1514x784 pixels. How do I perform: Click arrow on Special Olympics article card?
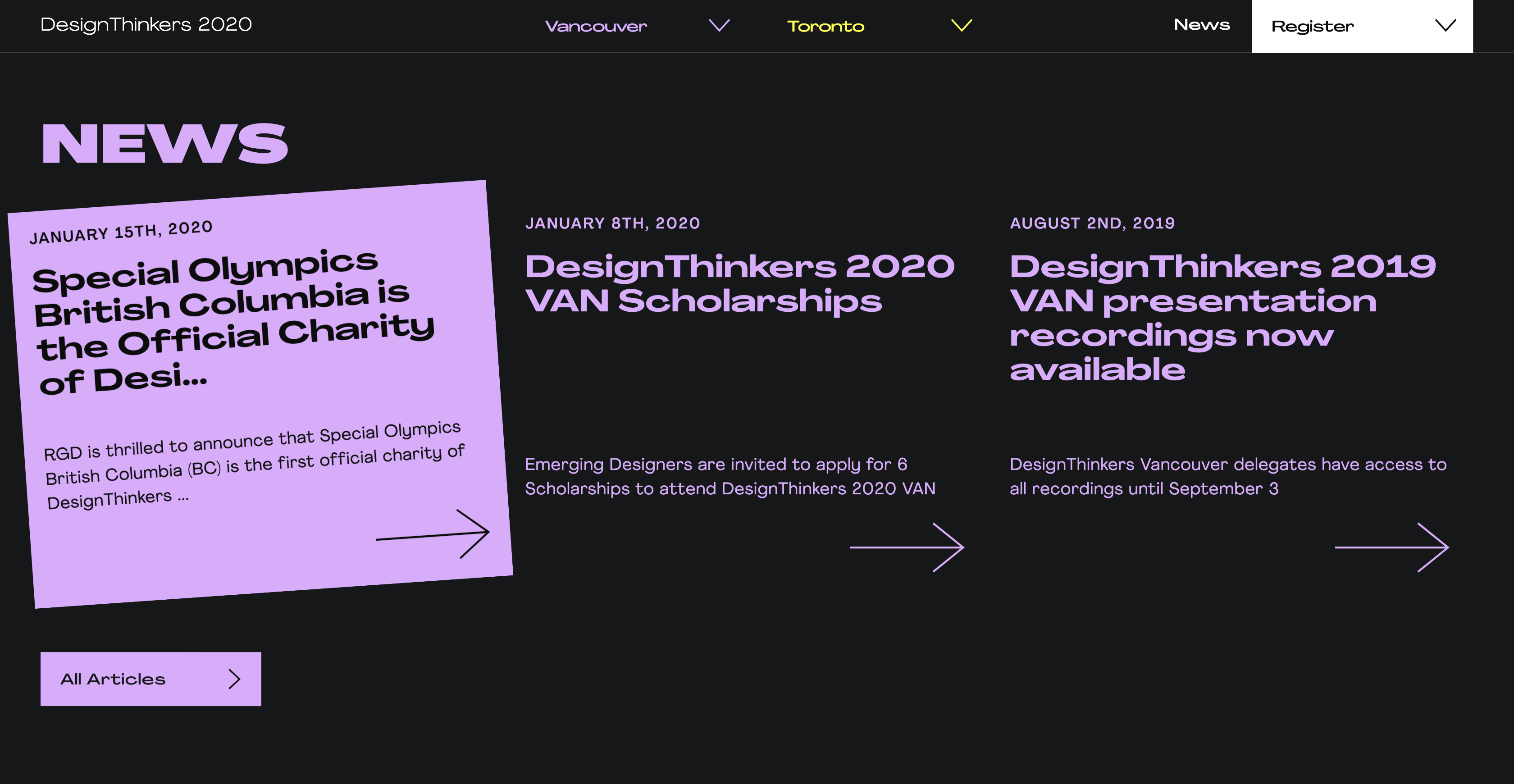[433, 533]
